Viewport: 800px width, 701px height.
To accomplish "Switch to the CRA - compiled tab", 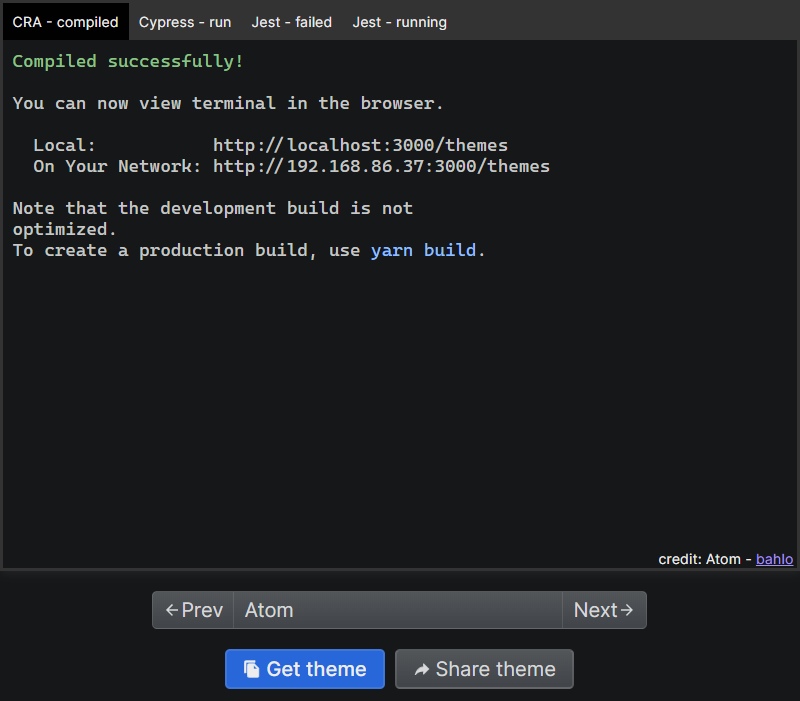I will [x=65, y=22].
